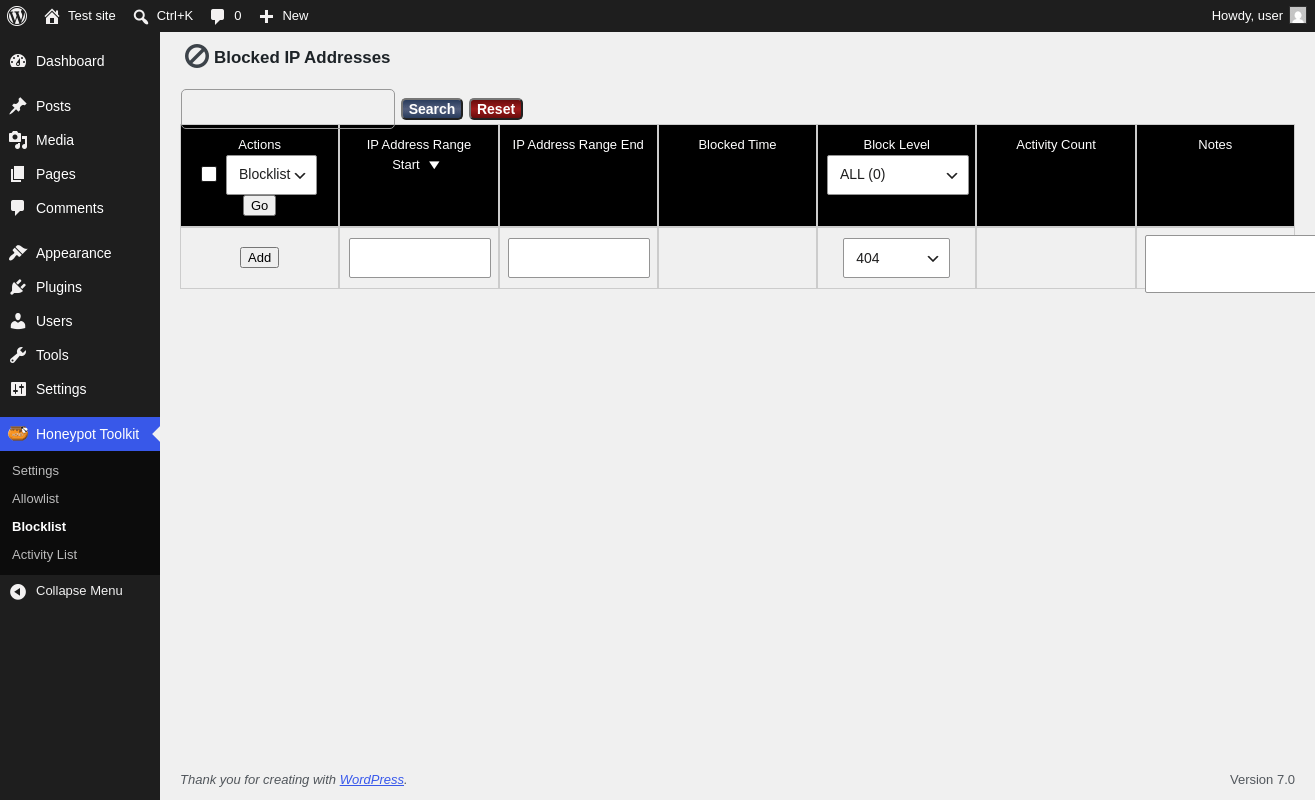Screen dimensions: 1315x800
Task: Expand the ALL (0) block level filter
Action: pyautogui.click(x=898, y=175)
